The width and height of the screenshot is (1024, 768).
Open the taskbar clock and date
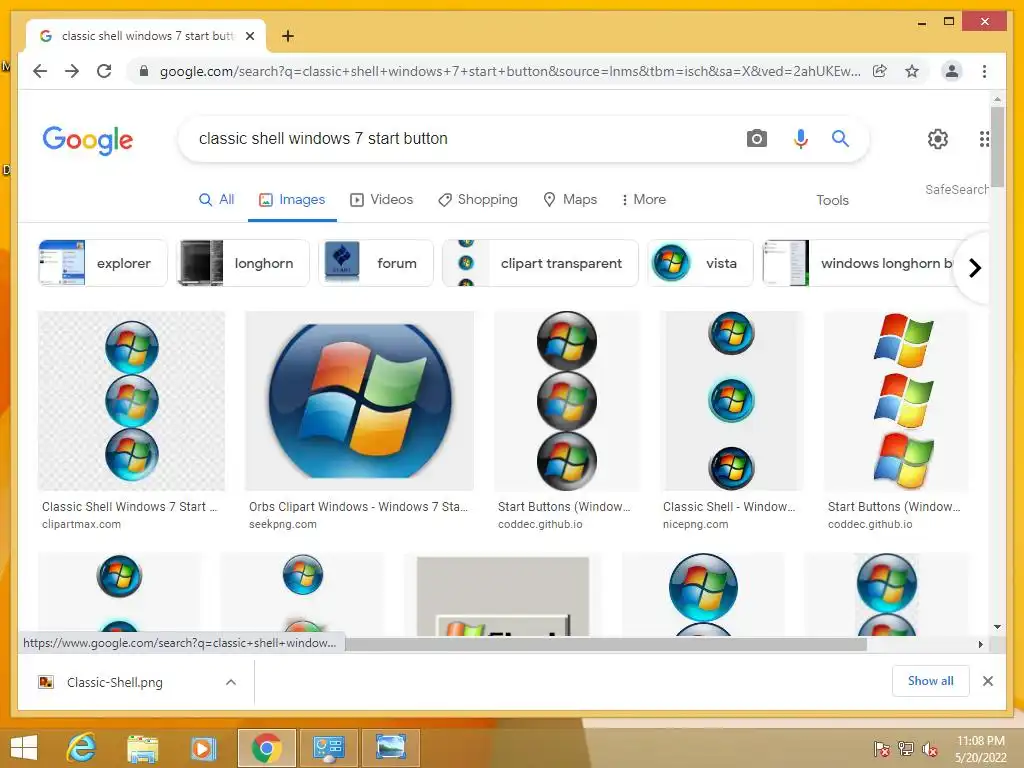click(x=981, y=749)
